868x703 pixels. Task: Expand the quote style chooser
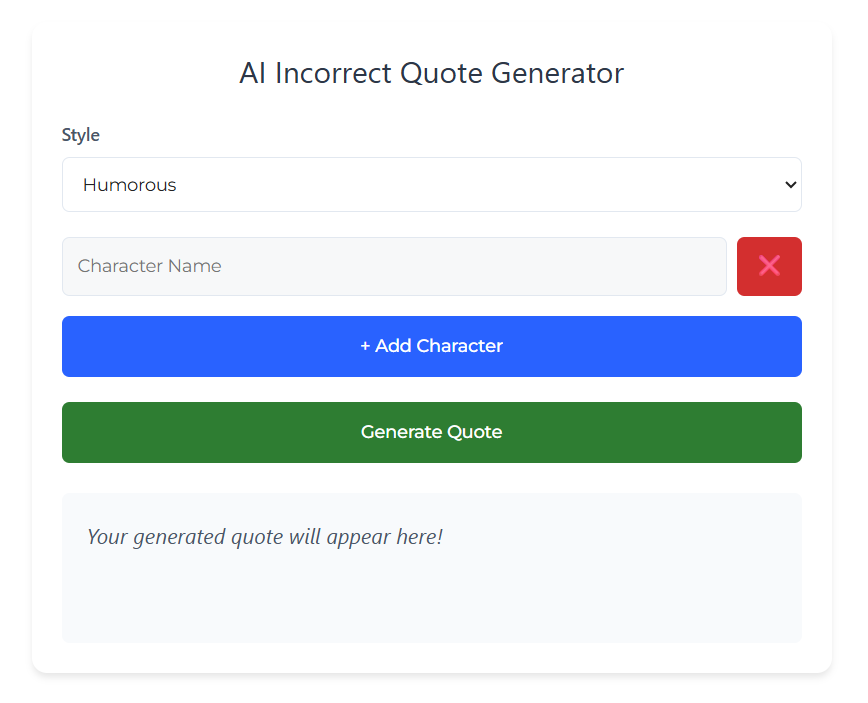tap(432, 184)
